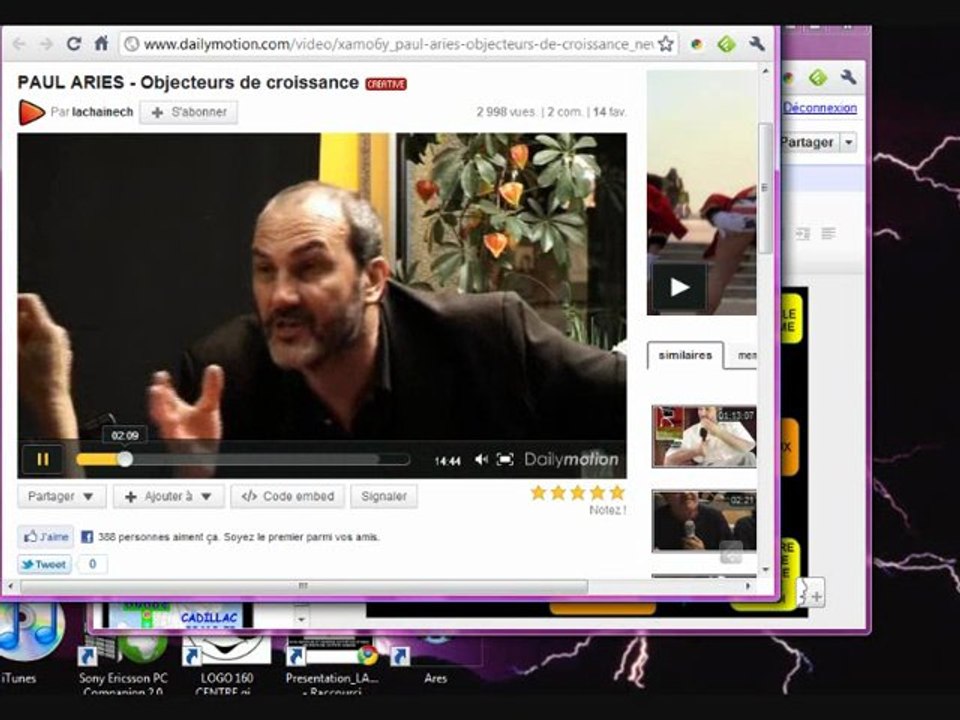Click the colorful extension icon beside the star
Screen dimensions: 960x720
pos(697,44)
